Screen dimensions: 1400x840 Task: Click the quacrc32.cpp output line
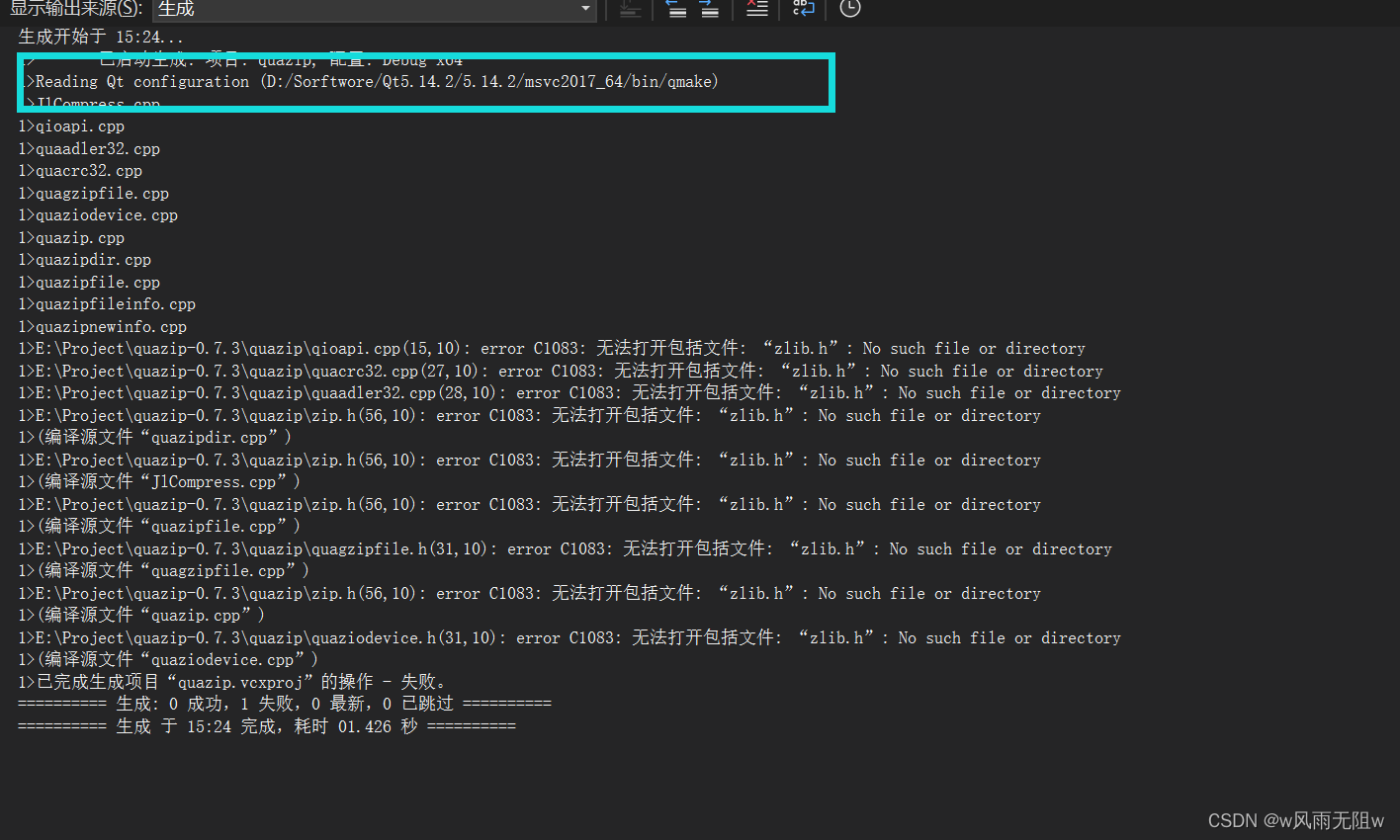(80, 171)
